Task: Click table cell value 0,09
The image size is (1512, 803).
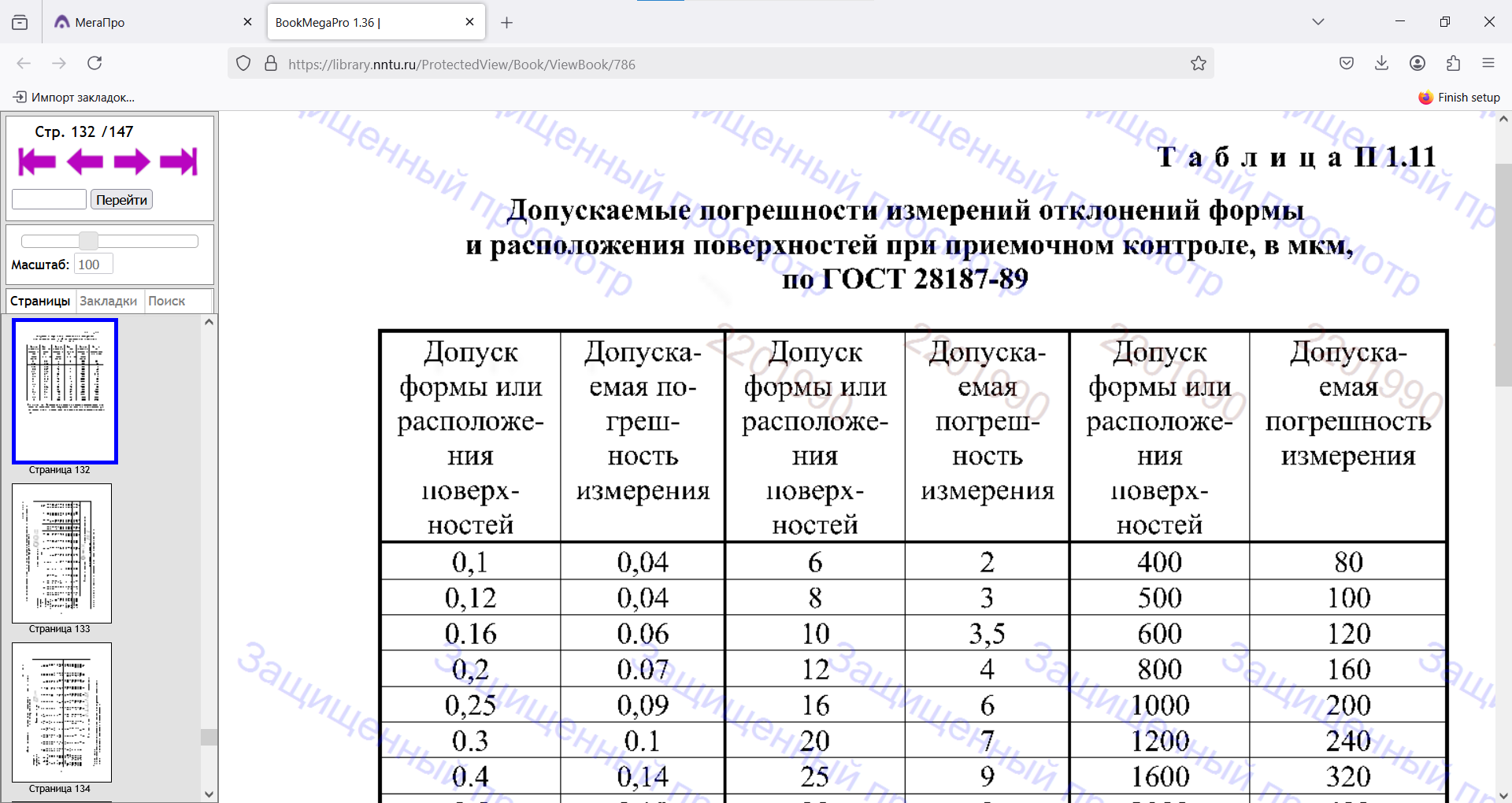Action: 643,705
